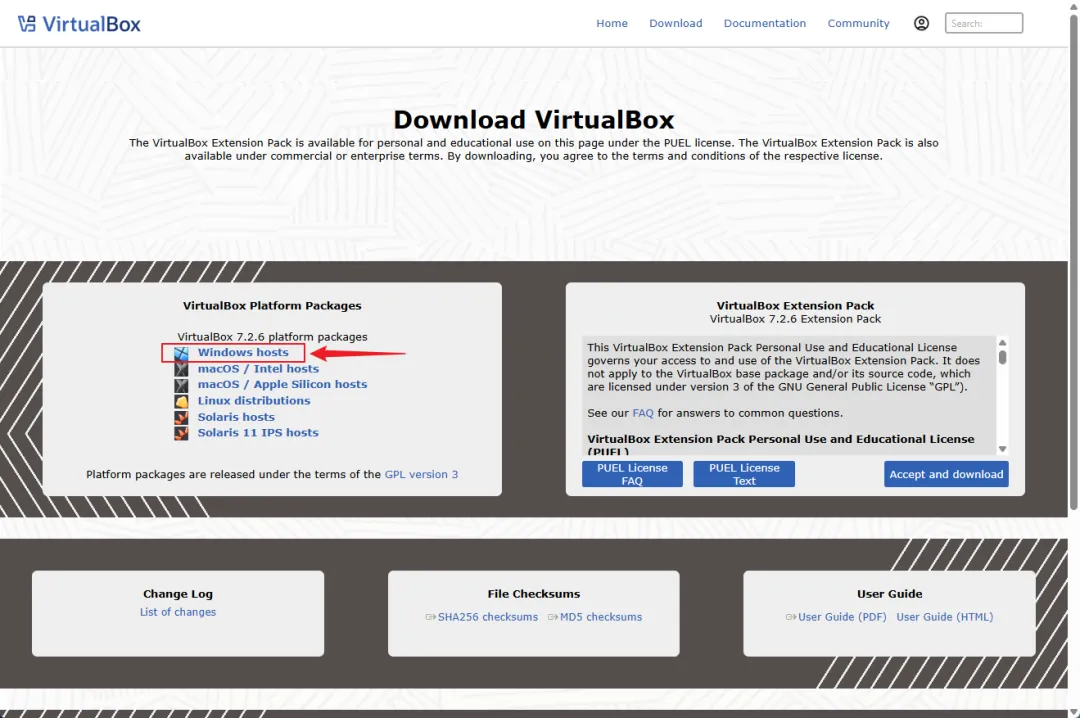
Task: Focus the Search input field
Action: tap(984, 23)
